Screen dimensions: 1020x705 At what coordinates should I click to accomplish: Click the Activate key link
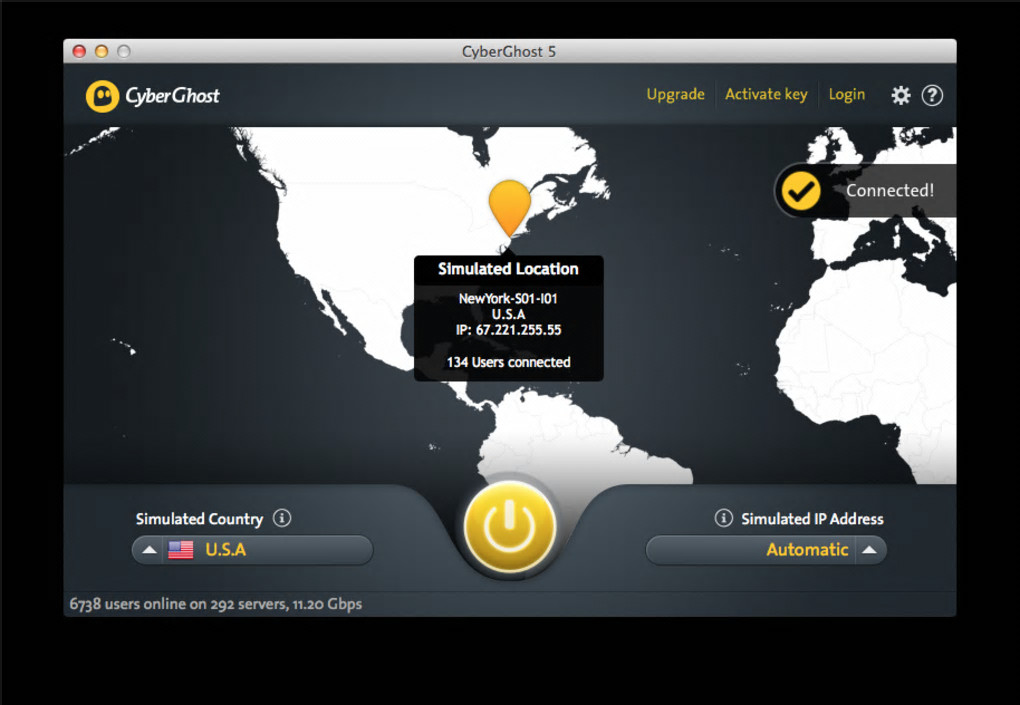766,95
